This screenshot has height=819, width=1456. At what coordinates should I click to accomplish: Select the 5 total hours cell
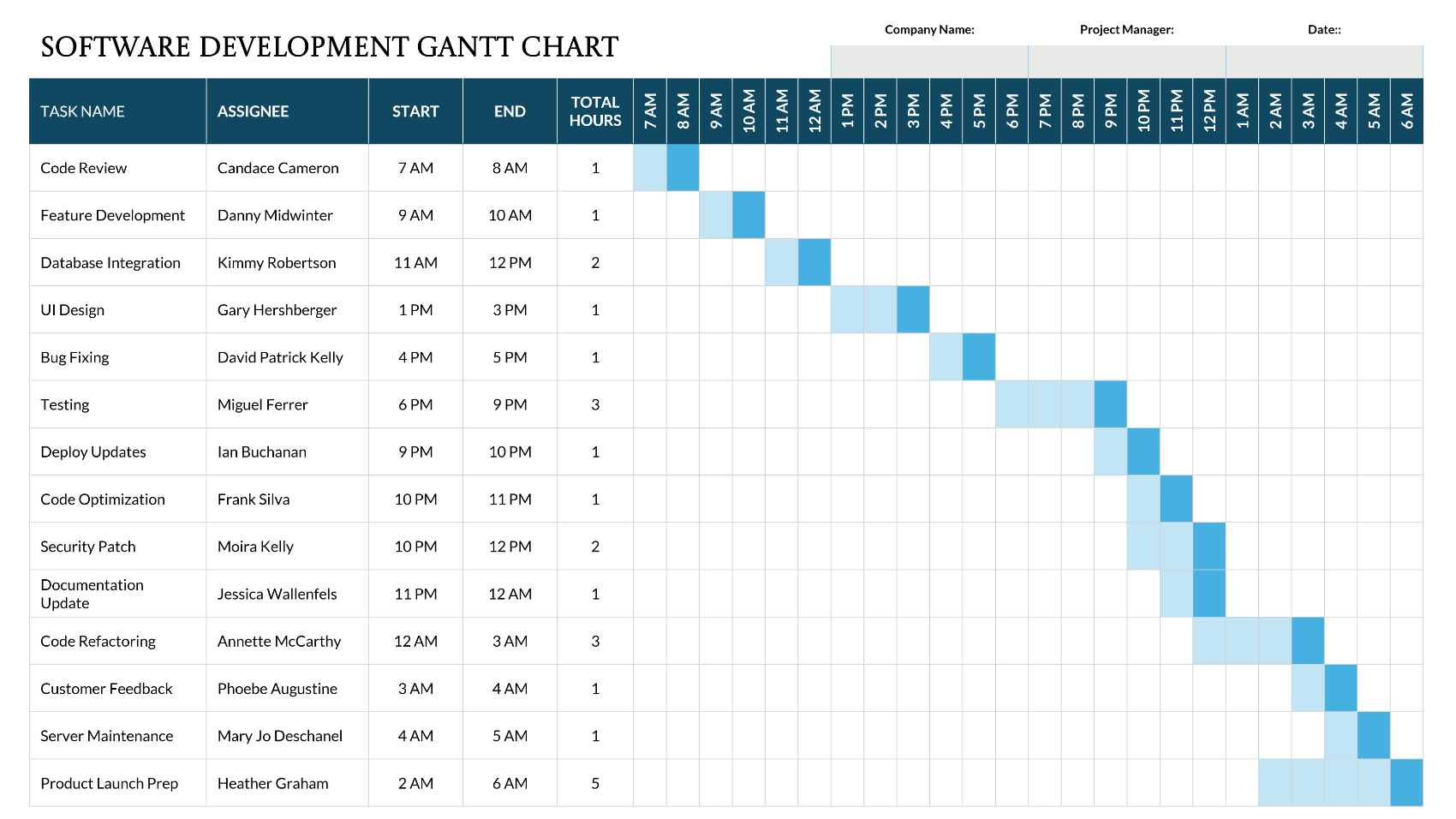click(596, 782)
